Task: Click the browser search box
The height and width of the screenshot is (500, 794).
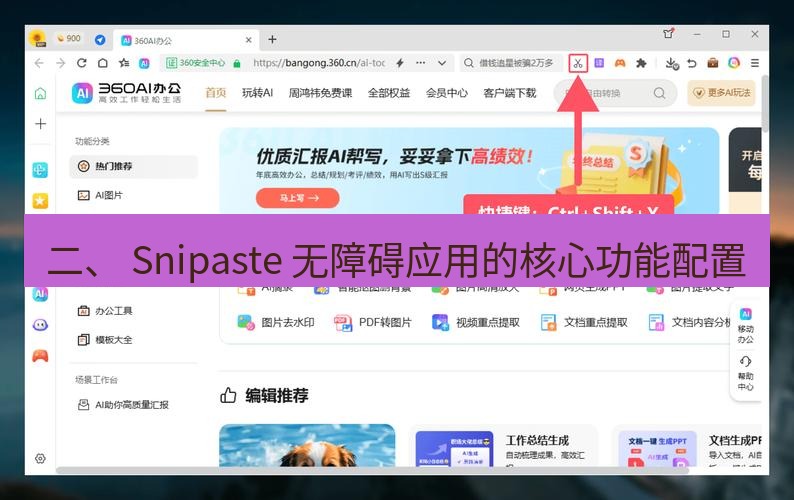Action: tap(511, 63)
